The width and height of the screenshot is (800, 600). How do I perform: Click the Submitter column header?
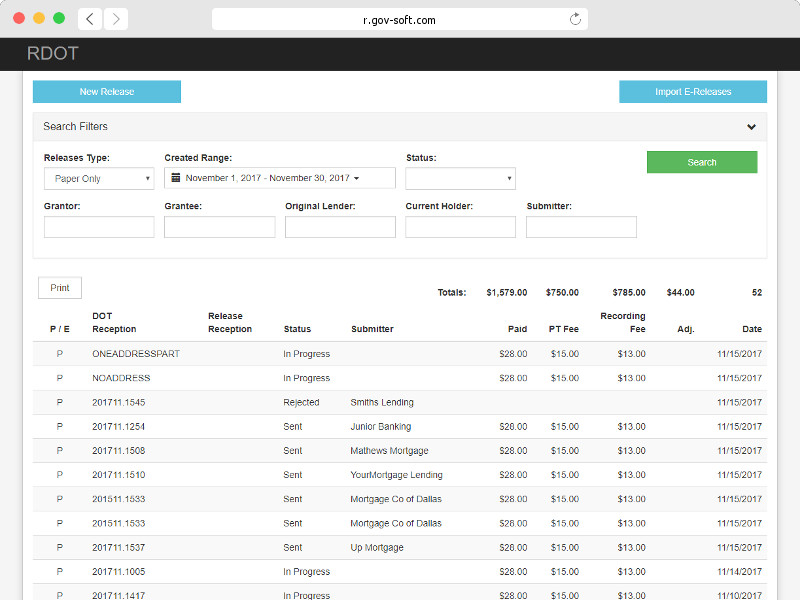372,329
